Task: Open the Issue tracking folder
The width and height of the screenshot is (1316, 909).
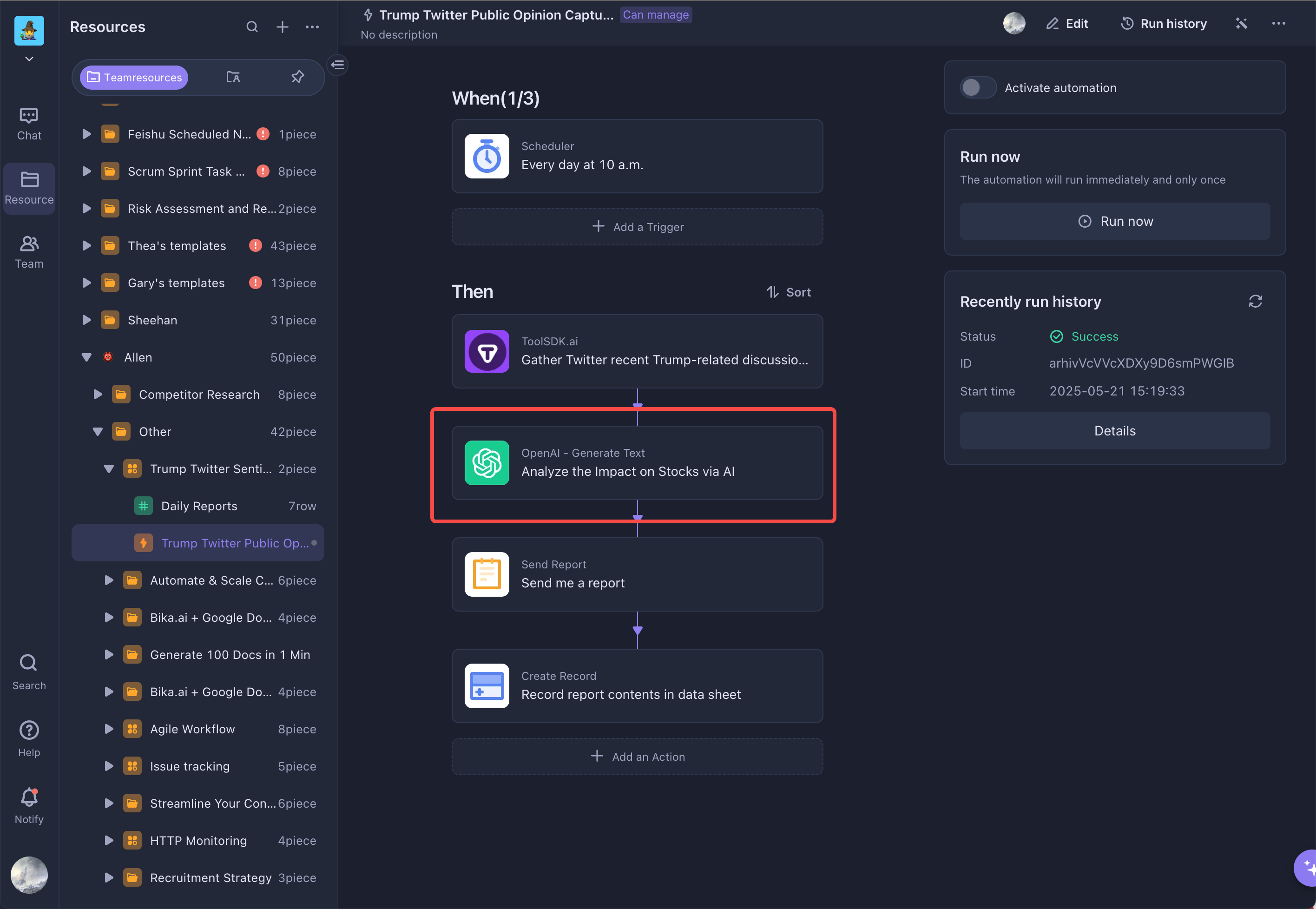Action: click(x=197, y=766)
